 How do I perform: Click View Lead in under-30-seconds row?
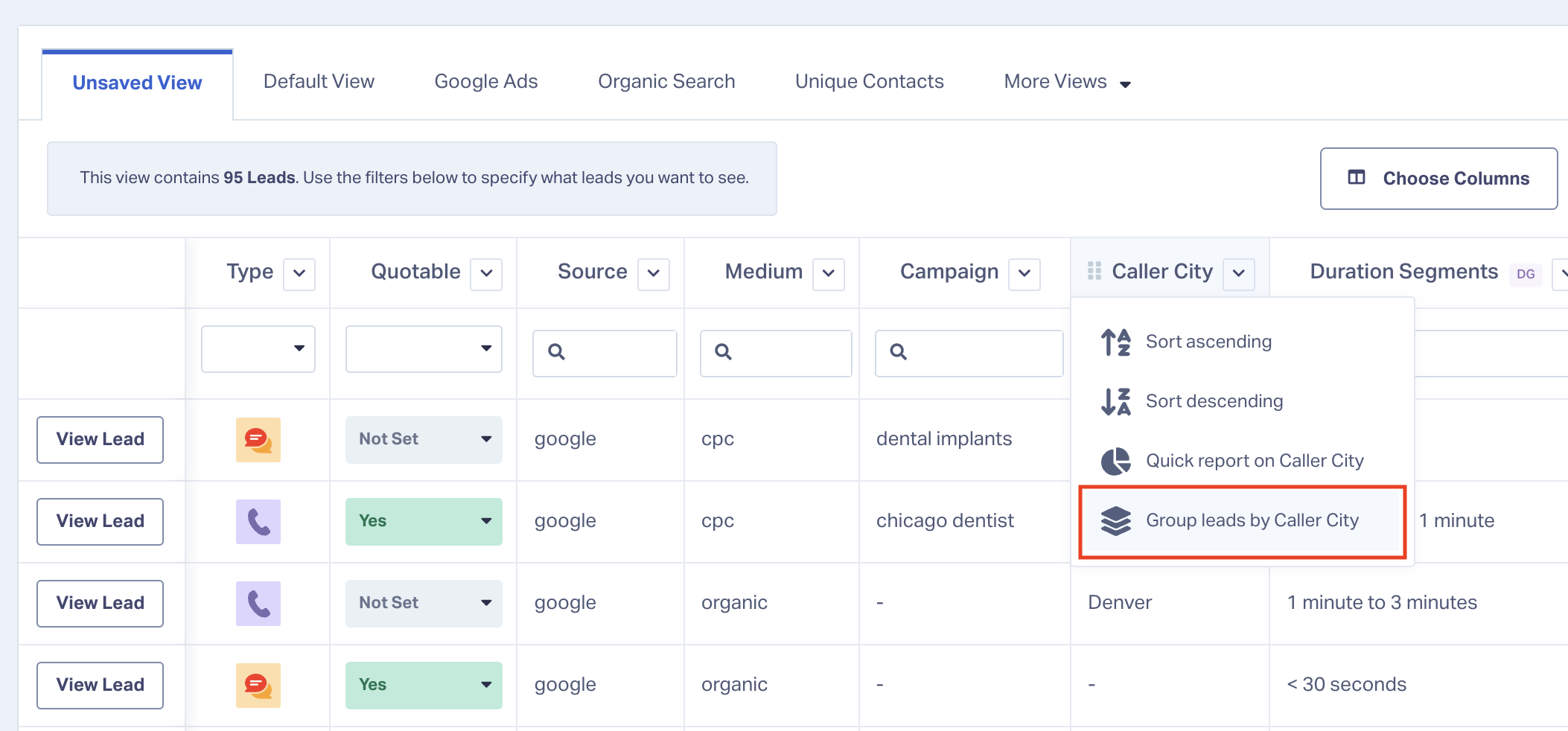point(101,686)
